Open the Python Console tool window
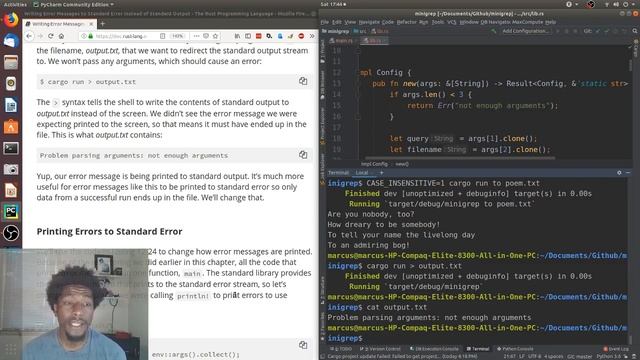Screen dimensions: 640x360 tap(515, 349)
